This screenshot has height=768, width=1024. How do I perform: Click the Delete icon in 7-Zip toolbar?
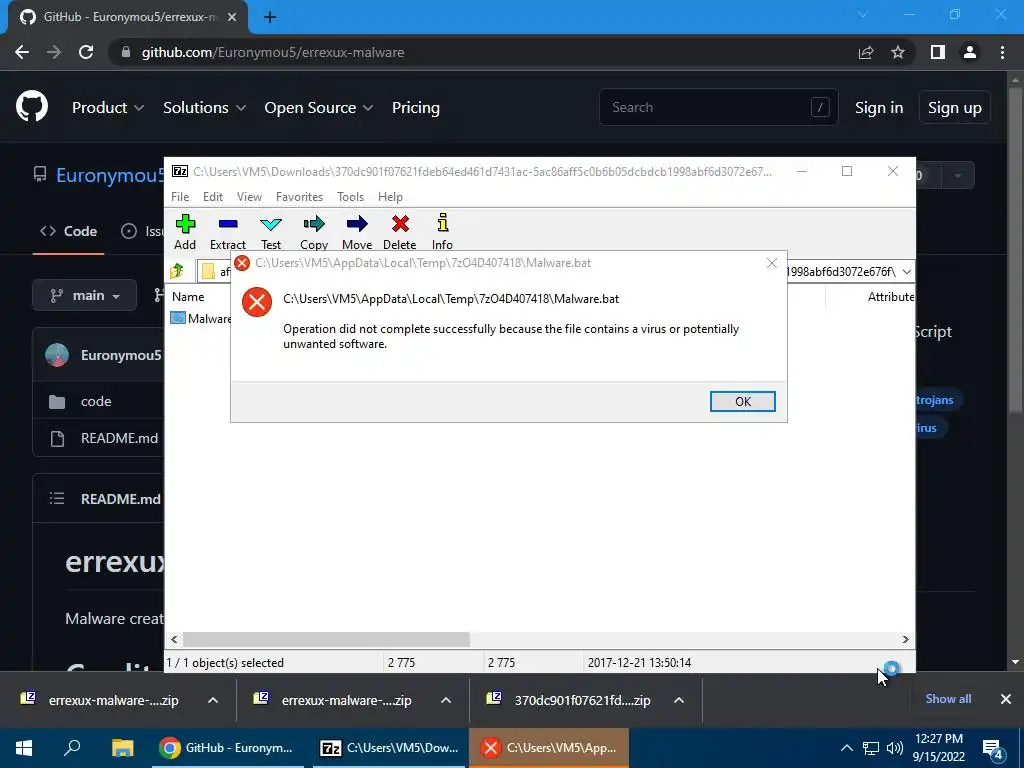point(400,224)
